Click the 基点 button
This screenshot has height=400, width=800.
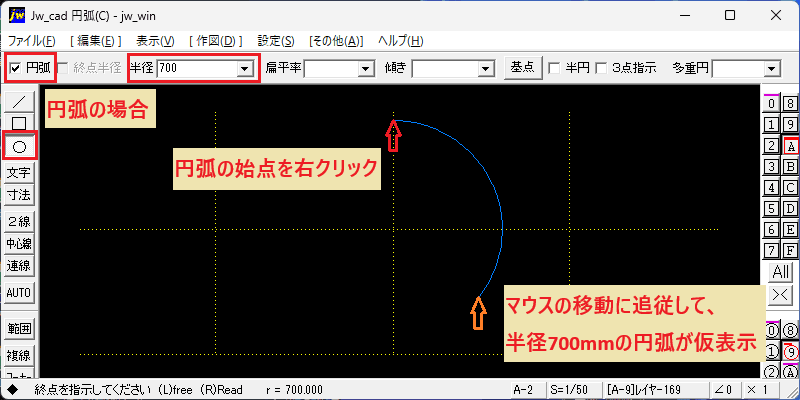click(523, 67)
